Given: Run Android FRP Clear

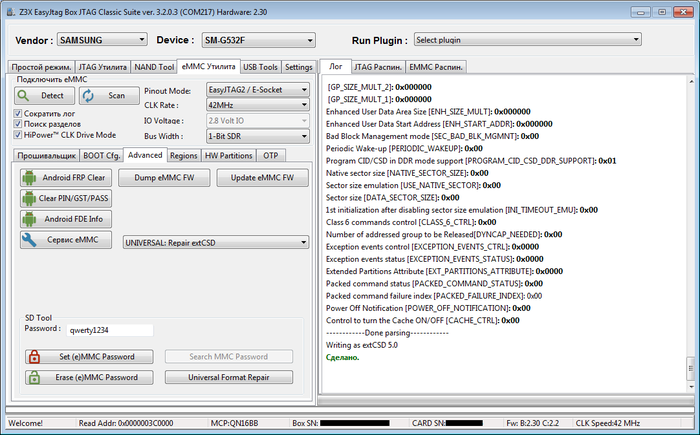Looking at the screenshot, I should point(65,177).
